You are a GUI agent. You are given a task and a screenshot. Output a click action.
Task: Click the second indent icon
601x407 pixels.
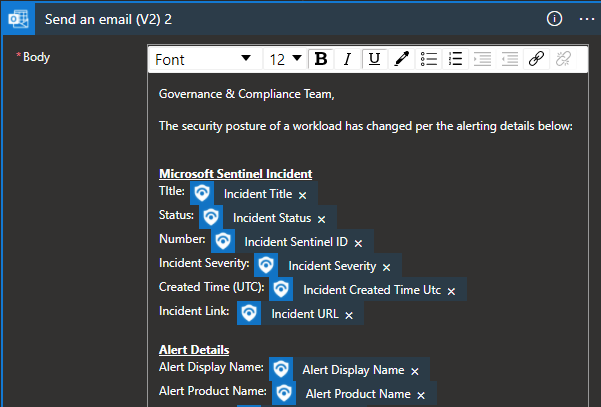click(x=509, y=59)
